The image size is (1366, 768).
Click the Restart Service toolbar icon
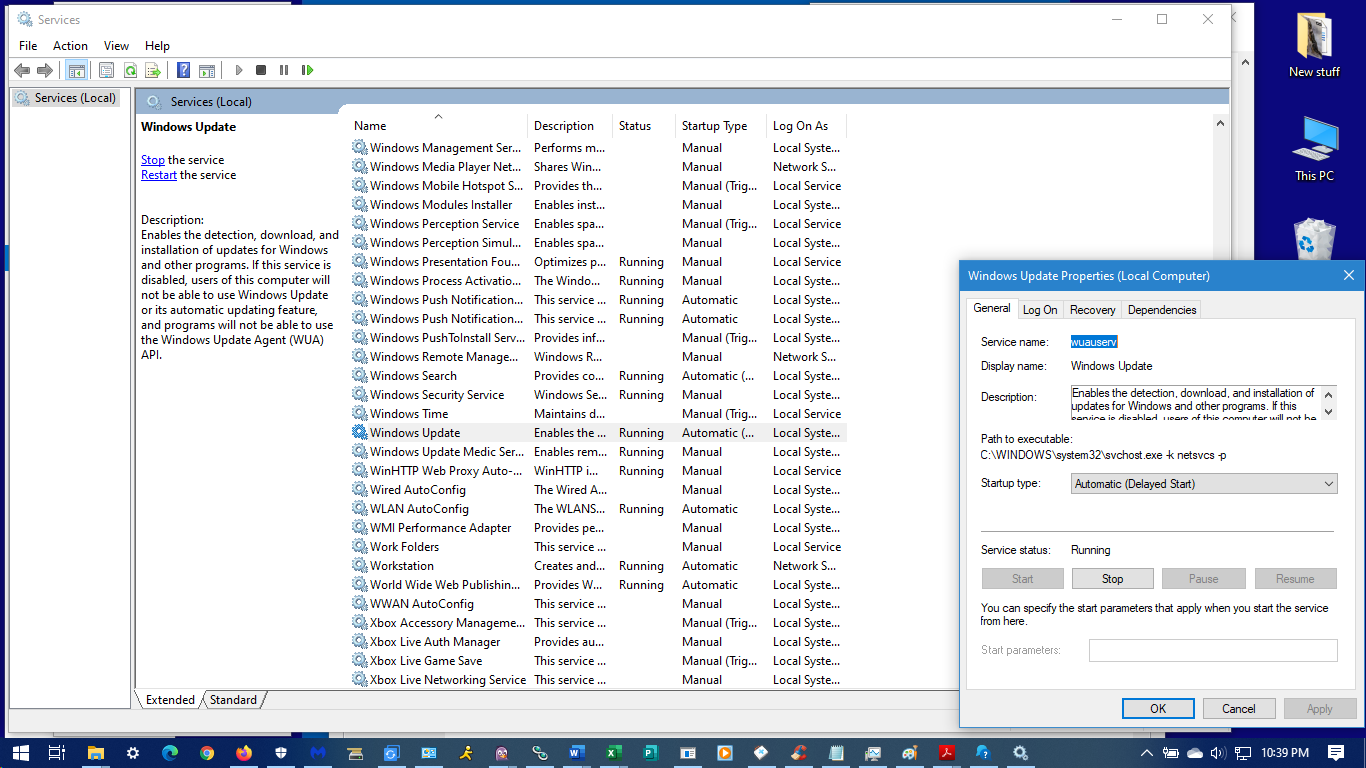tap(307, 70)
